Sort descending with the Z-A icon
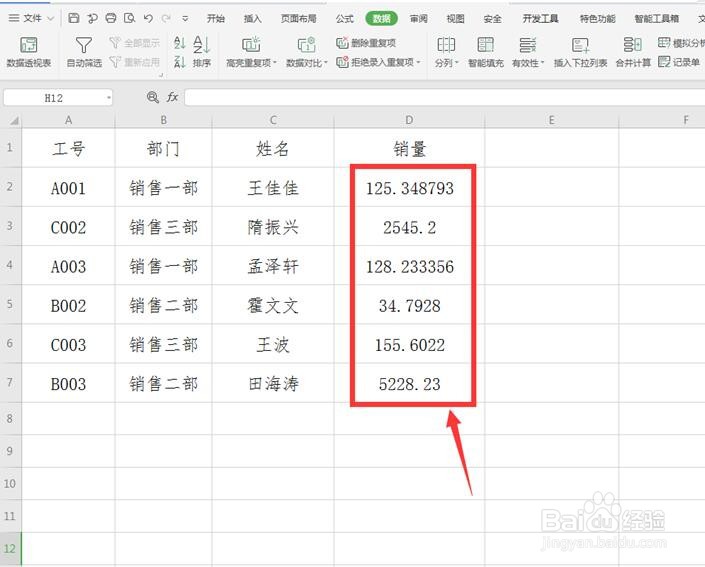The height and width of the screenshot is (567, 705). click(x=179, y=62)
